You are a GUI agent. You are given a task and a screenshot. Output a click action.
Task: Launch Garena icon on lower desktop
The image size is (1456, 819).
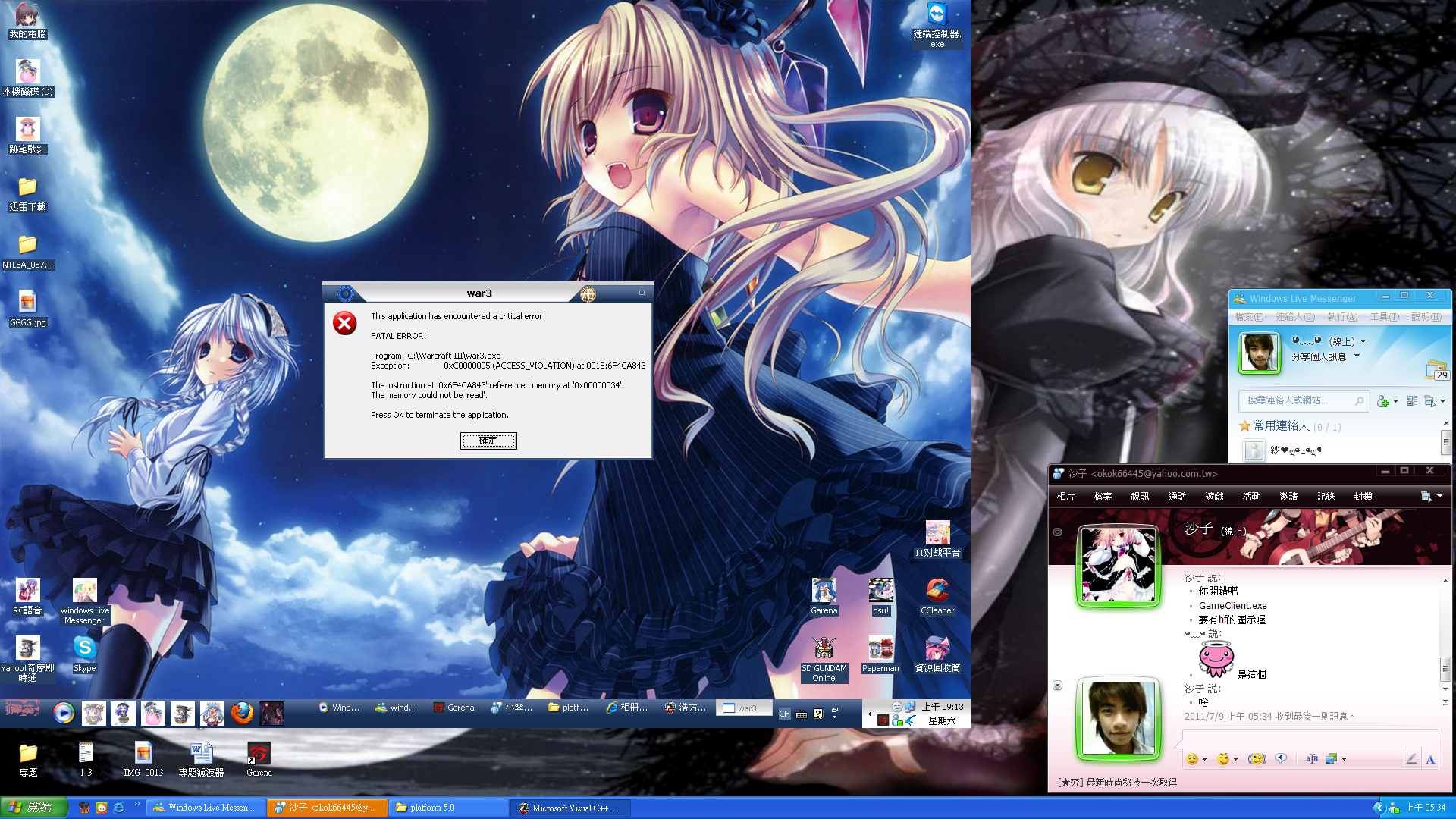[x=259, y=759]
